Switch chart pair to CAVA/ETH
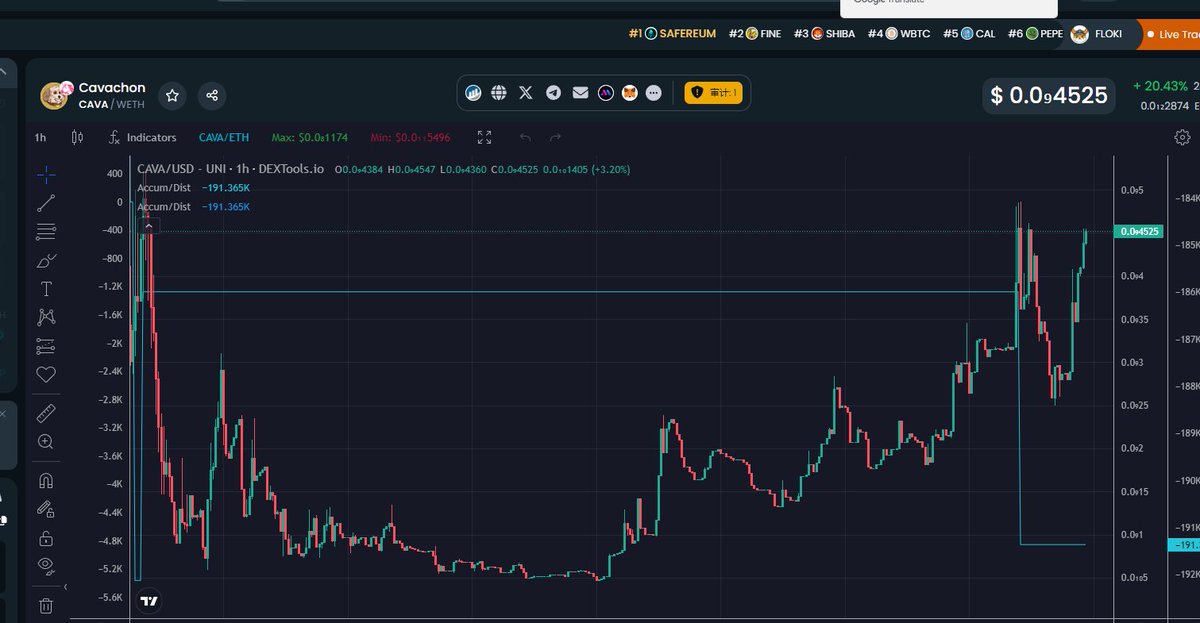The width and height of the screenshot is (1200, 623). [224, 137]
